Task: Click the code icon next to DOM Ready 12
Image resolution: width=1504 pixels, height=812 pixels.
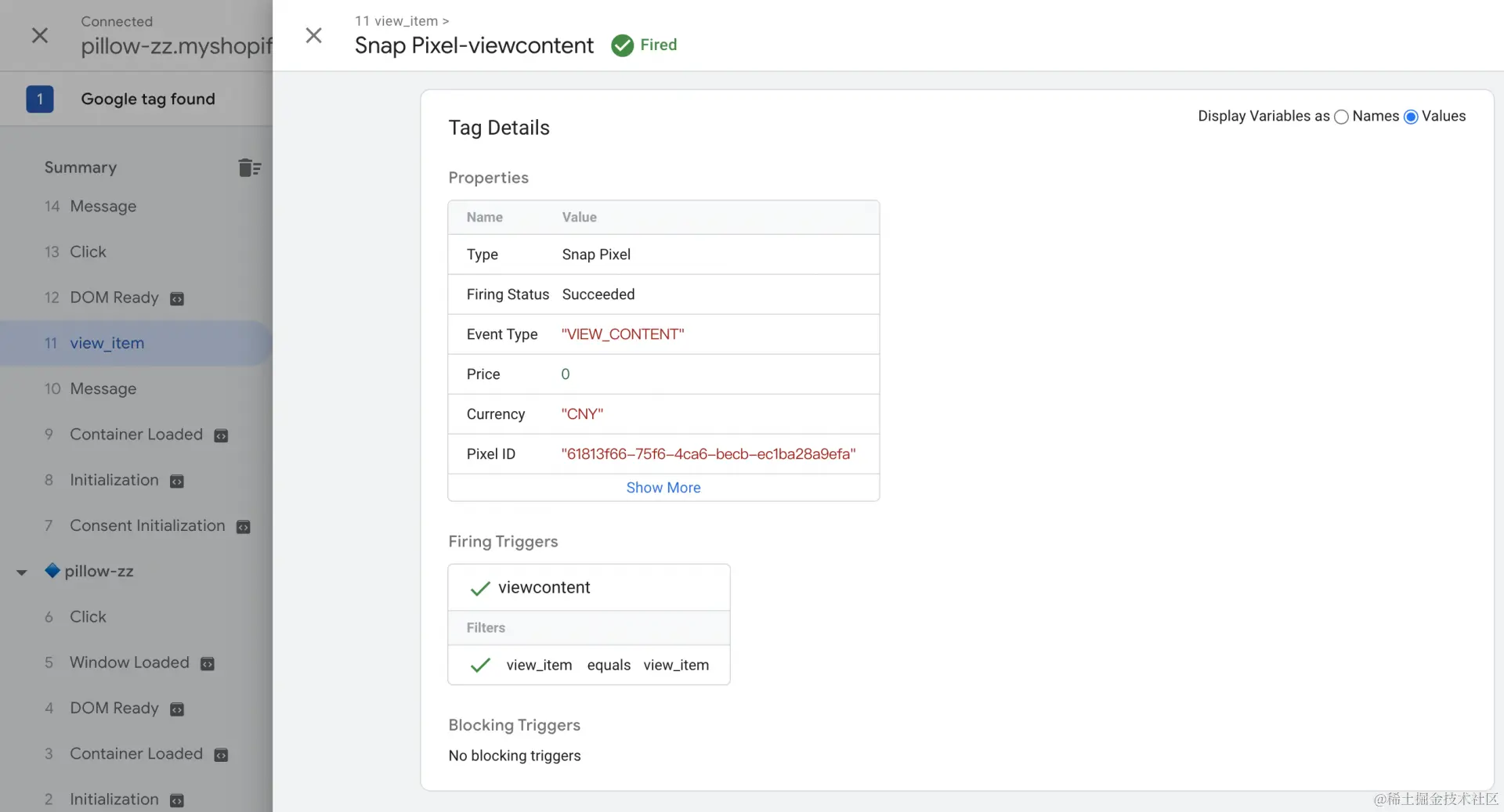Action: (177, 299)
